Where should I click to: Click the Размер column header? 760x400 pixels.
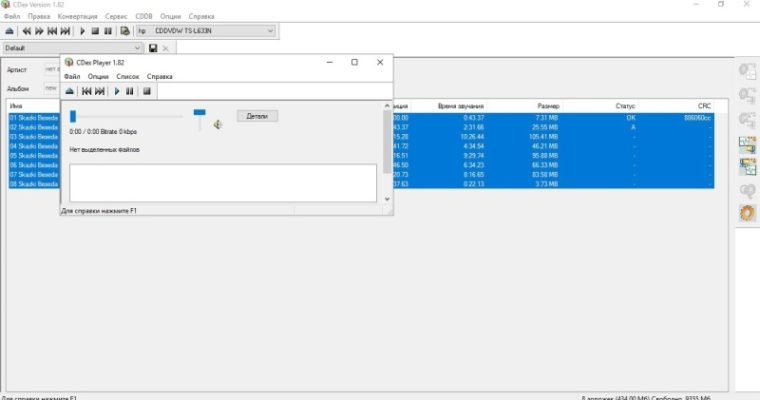coord(547,105)
